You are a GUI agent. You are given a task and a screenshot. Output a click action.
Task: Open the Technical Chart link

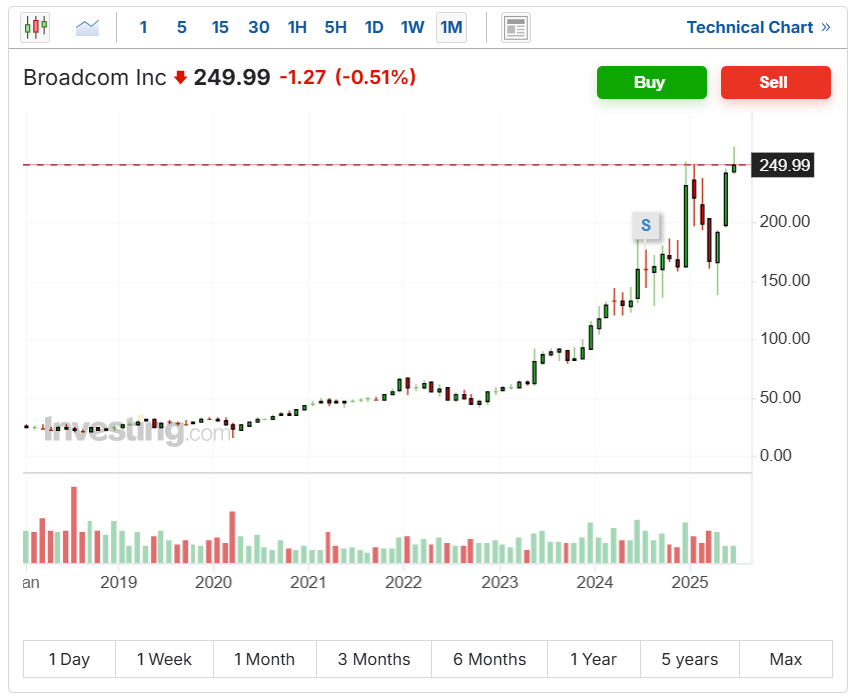click(750, 27)
